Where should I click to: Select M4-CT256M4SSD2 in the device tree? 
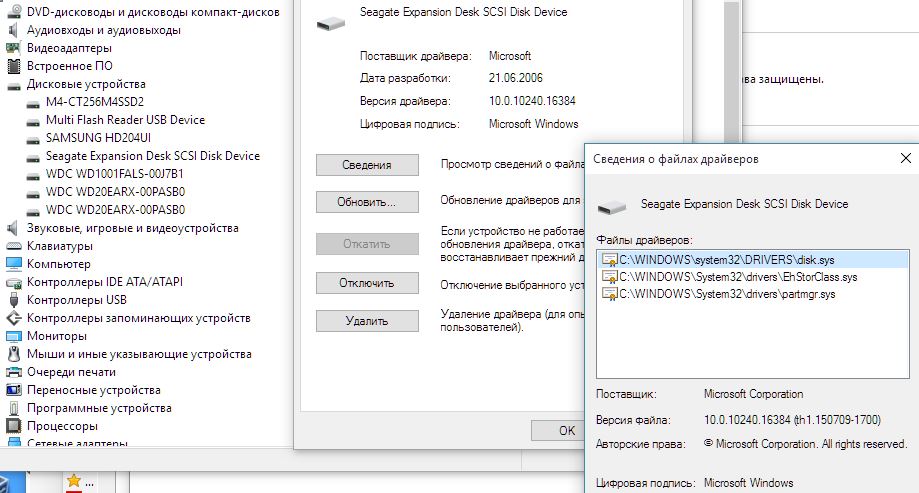[95, 102]
